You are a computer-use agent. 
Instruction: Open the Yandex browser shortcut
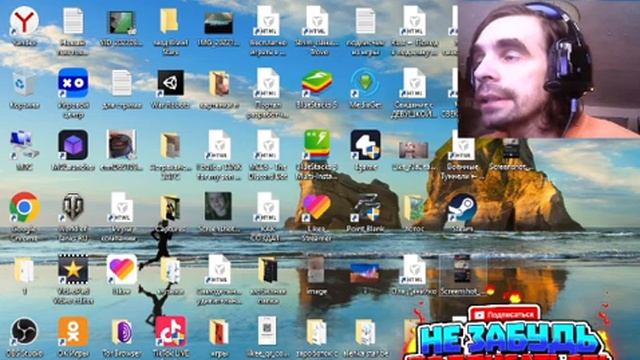[x=24, y=21]
